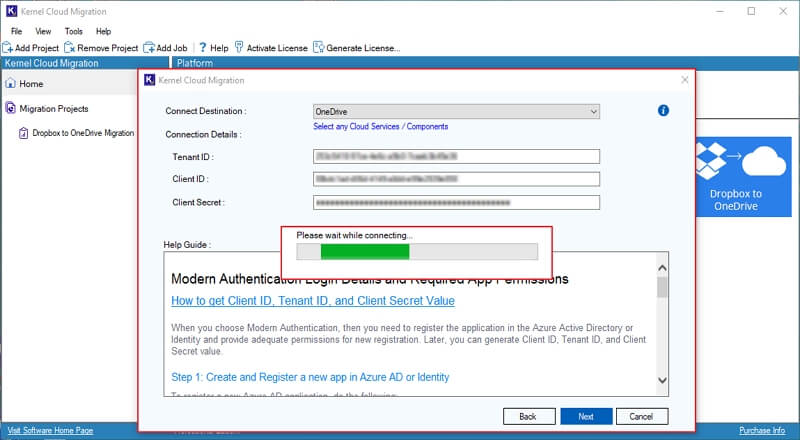
Task: Click the help guide scrollbar thumb
Action: coord(662,287)
